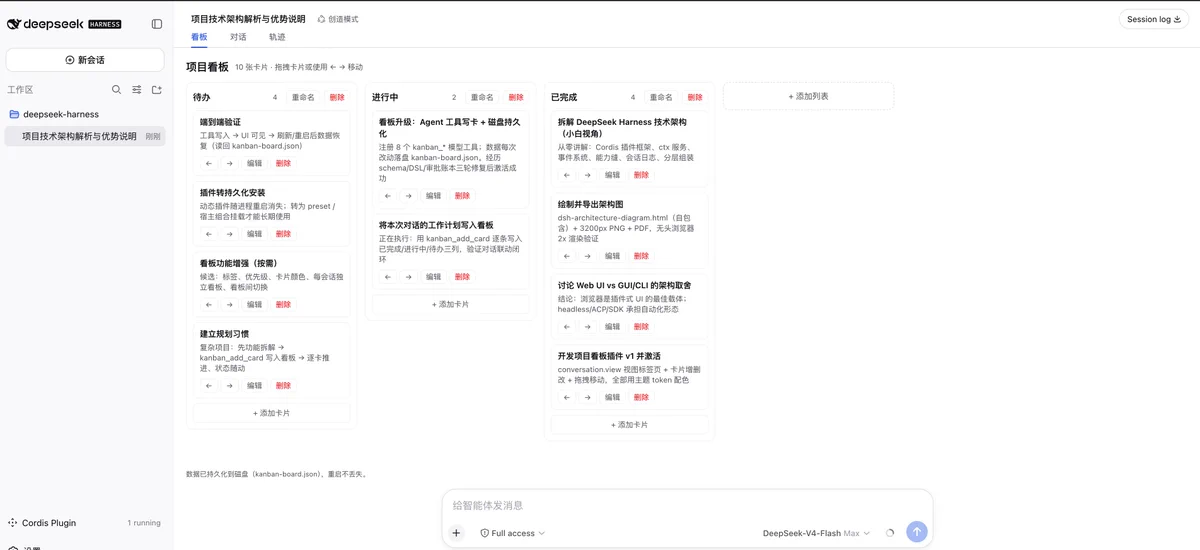Start a new conversation with 新会话

[85, 60]
